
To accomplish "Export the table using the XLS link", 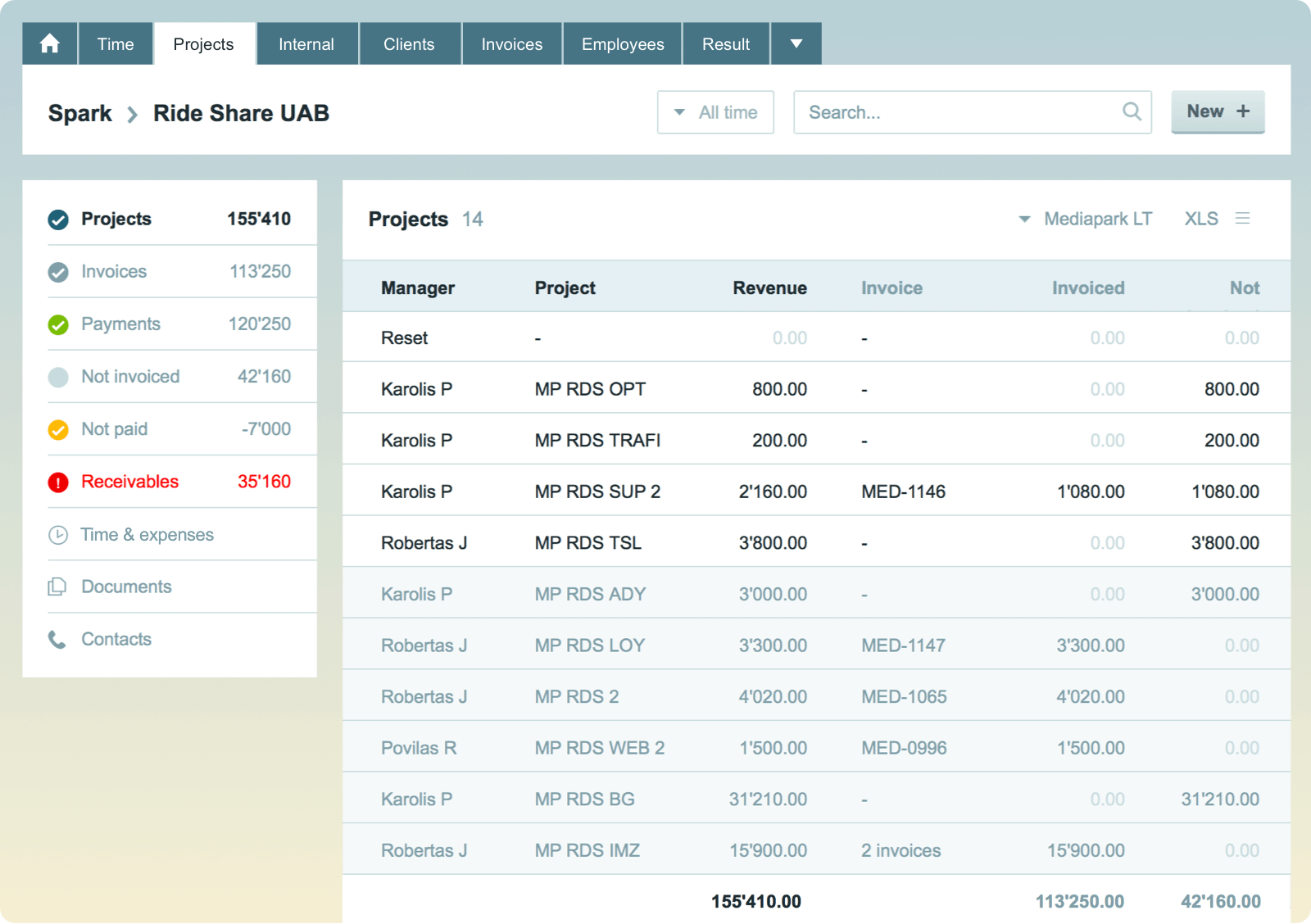I will click(1200, 219).
